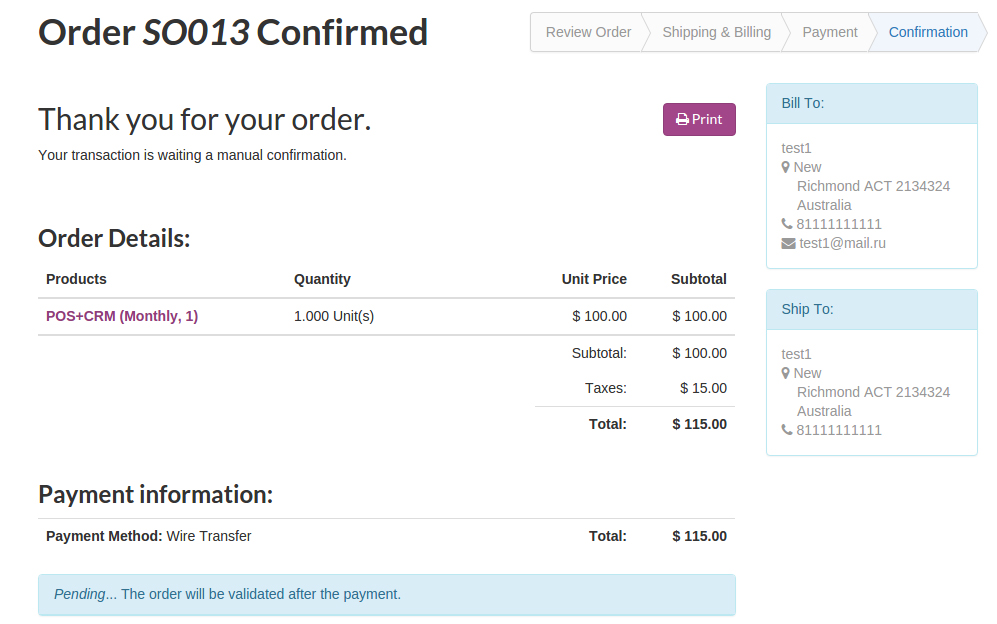The image size is (997, 624).
Task: Click the Bill To map marker icon
Action: click(786, 167)
